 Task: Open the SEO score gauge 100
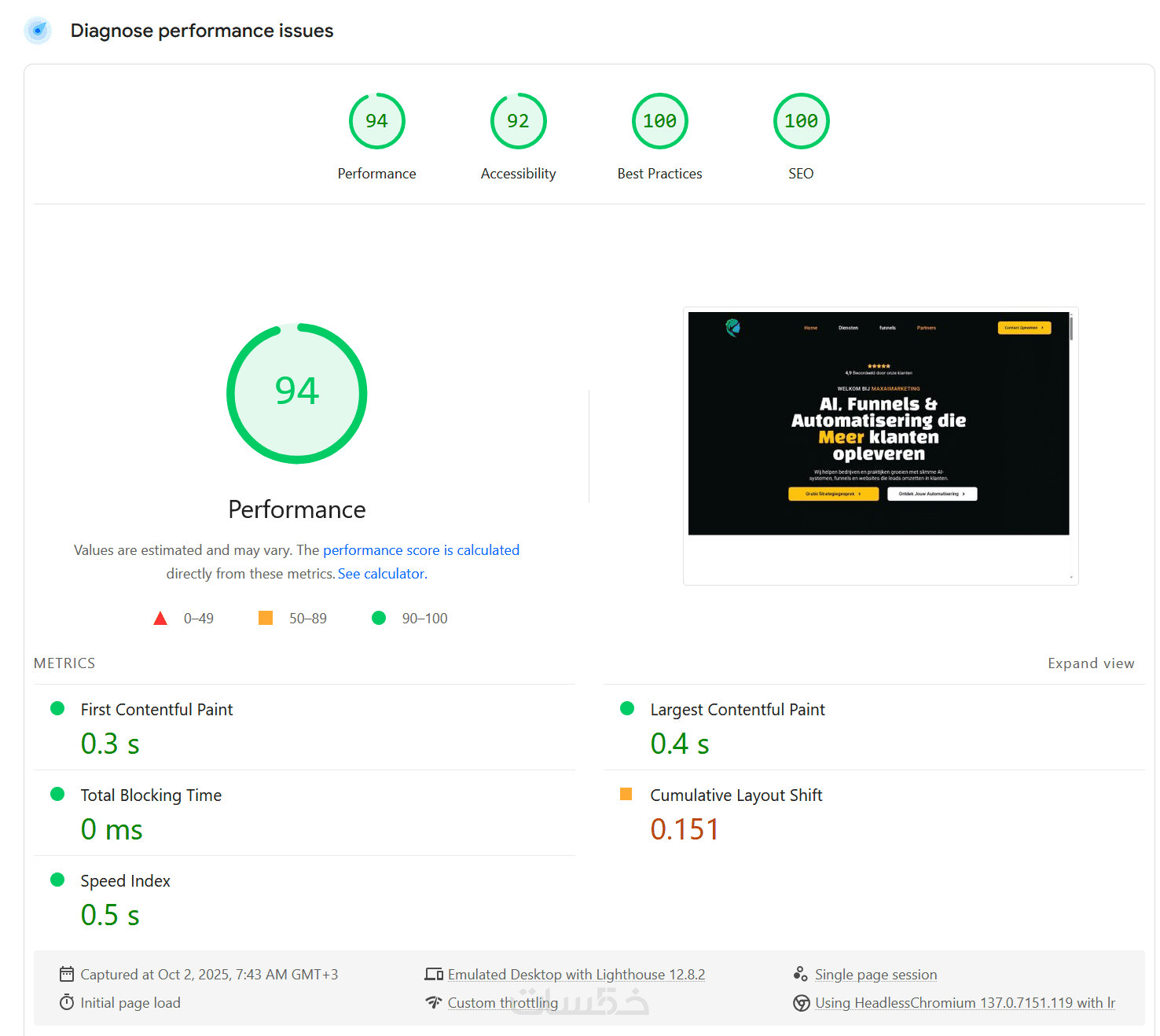802,121
